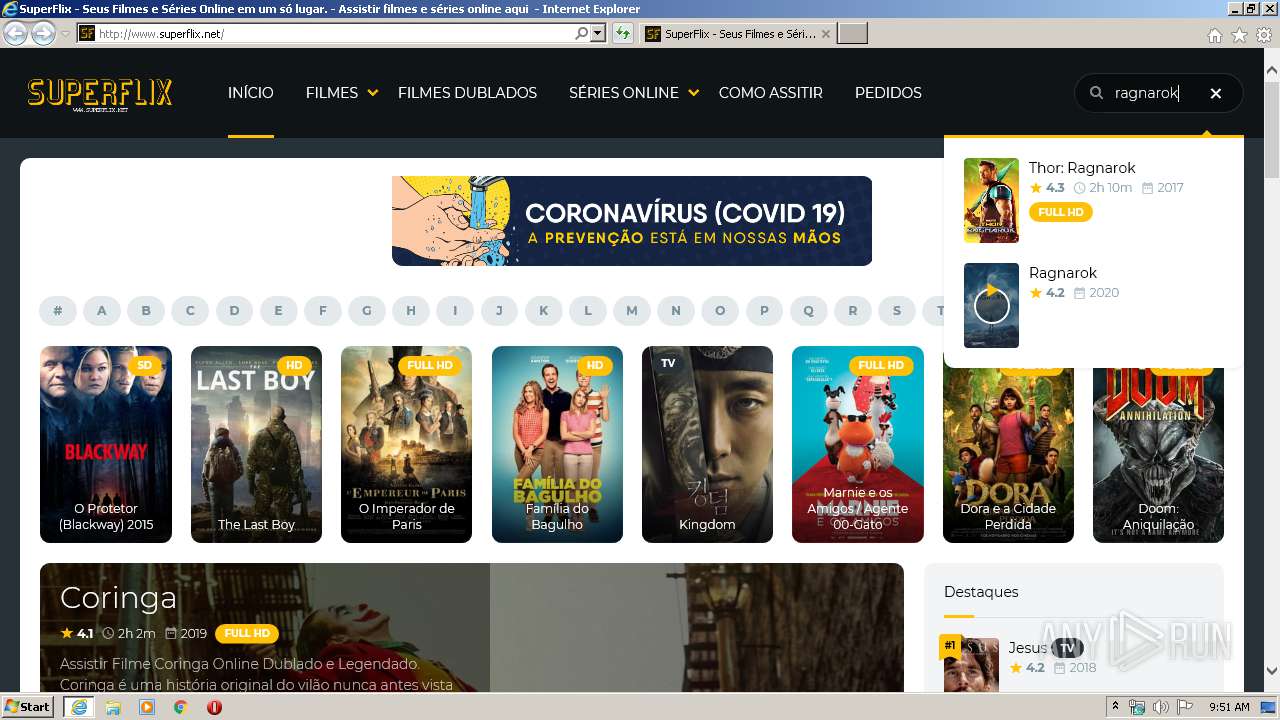This screenshot has height=720, width=1280.
Task: Open the Windows Start button
Action: tap(27, 707)
